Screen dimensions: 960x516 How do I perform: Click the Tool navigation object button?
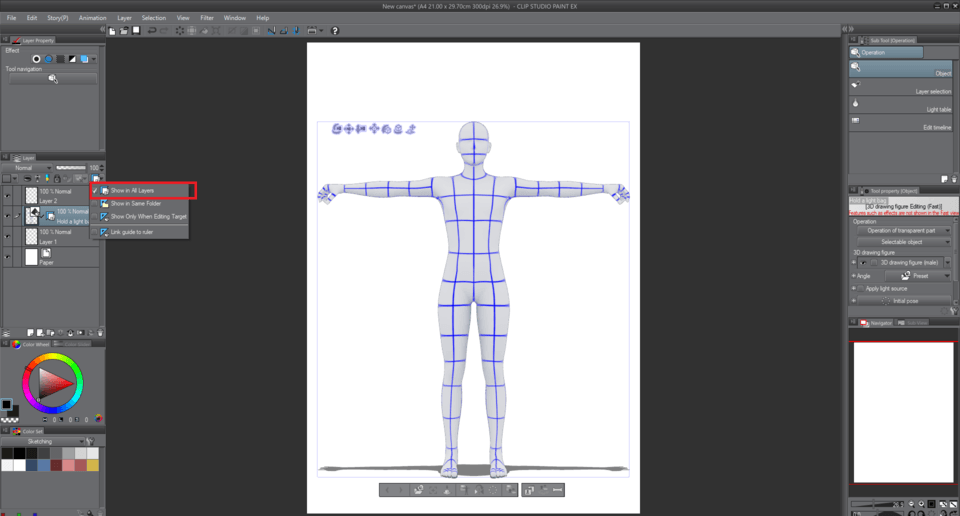[53, 79]
